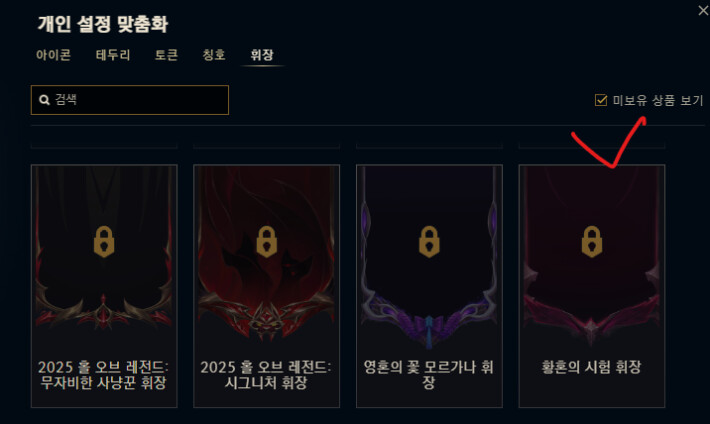Image resolution: width=710 pixels, height=424 pixels.
Task: Click the 미보유 상품 보기 label text
Action: 658,100
